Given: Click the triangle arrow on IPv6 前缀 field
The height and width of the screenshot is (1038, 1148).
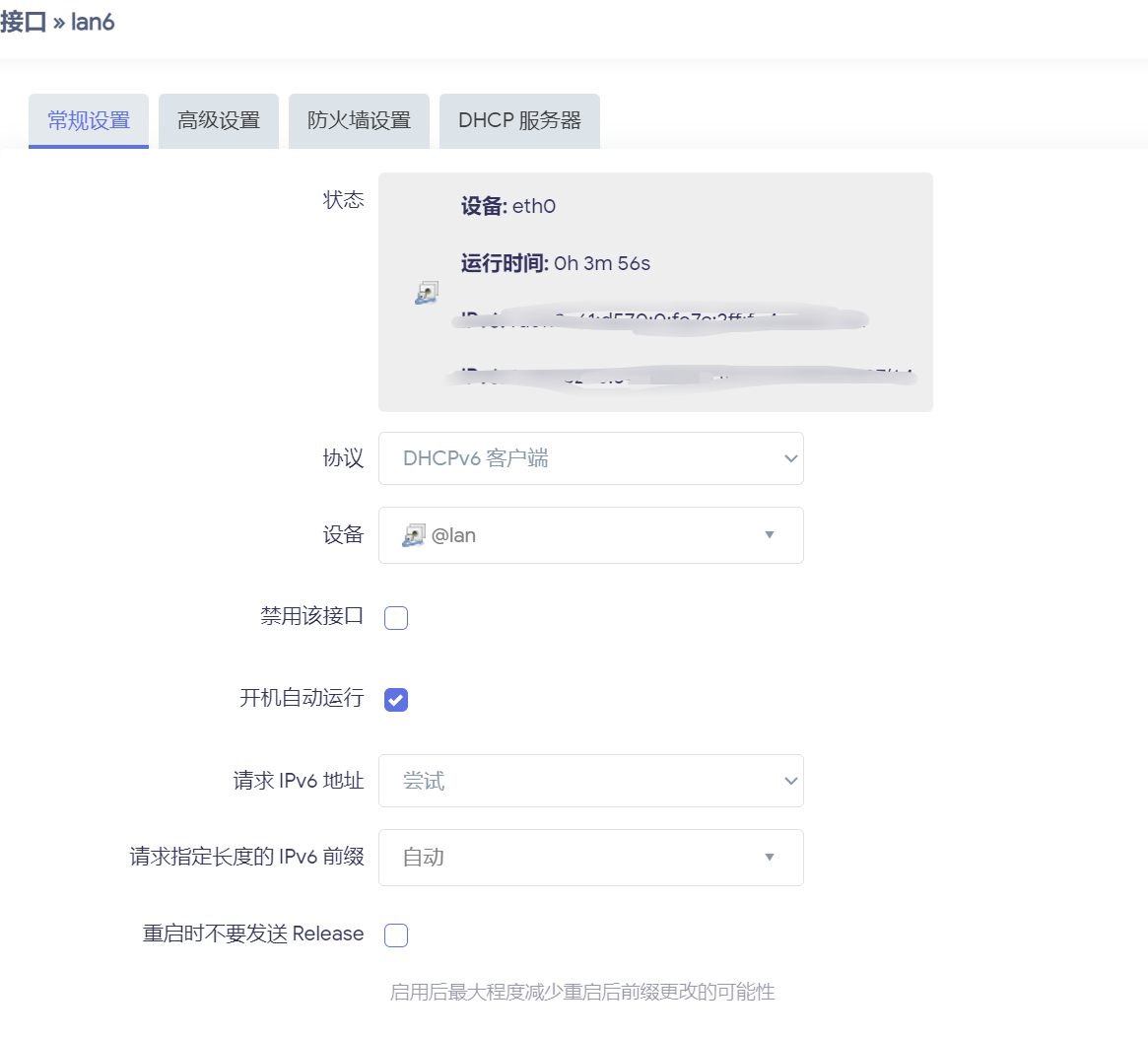Looking at the screenshot, I should click(770, 858).
